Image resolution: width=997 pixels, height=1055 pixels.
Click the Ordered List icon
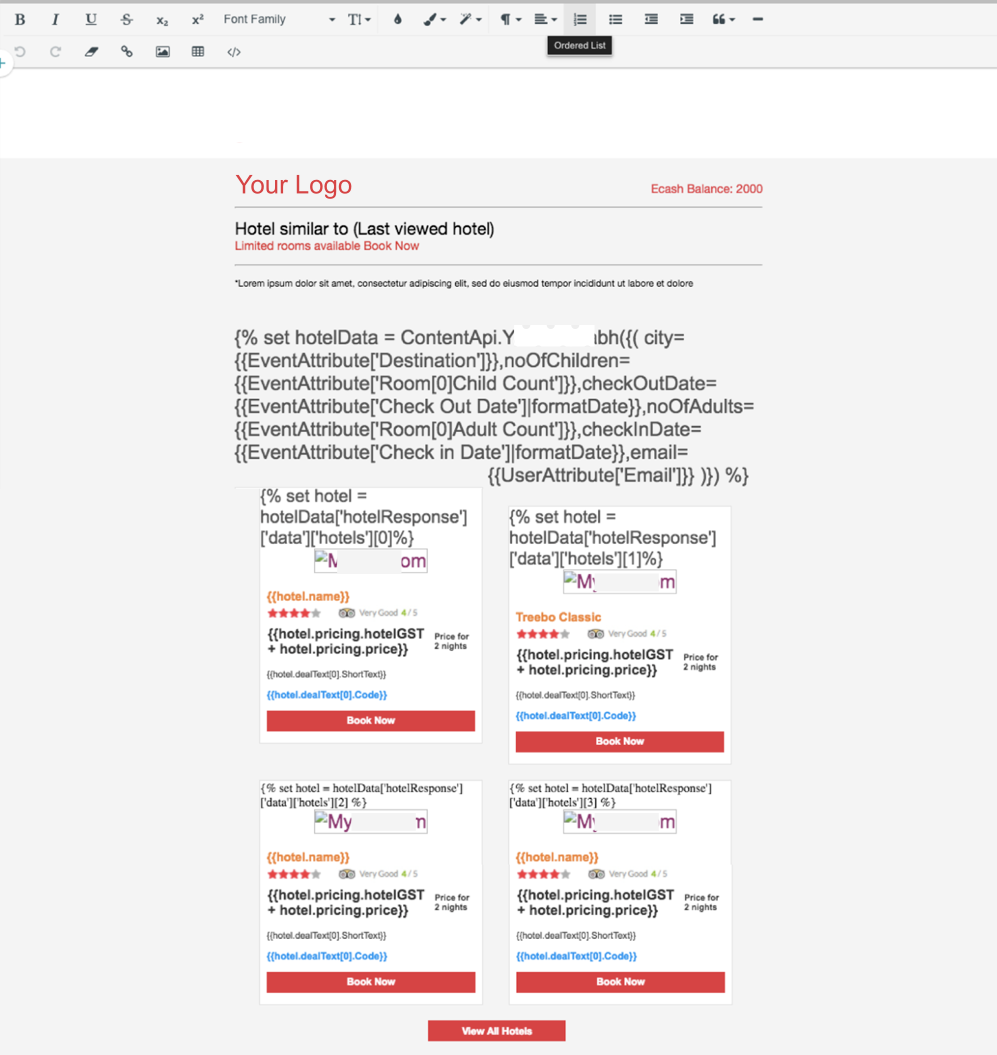(580, 19)
